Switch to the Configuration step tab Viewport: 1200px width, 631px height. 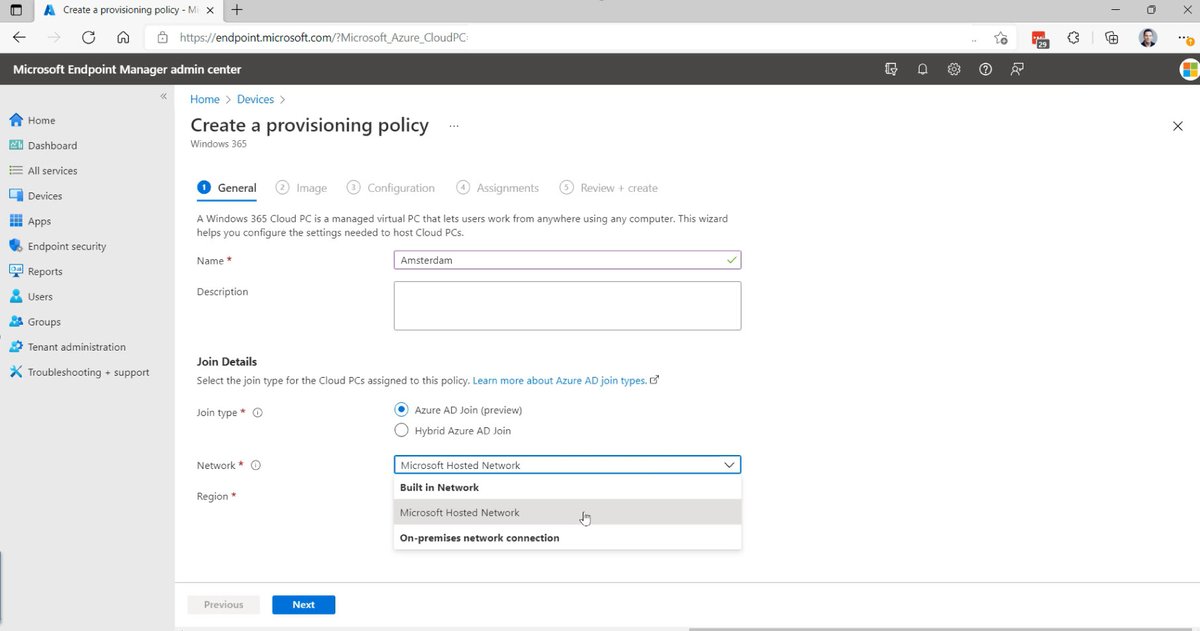pyautogui.click(x=391, y=188)
